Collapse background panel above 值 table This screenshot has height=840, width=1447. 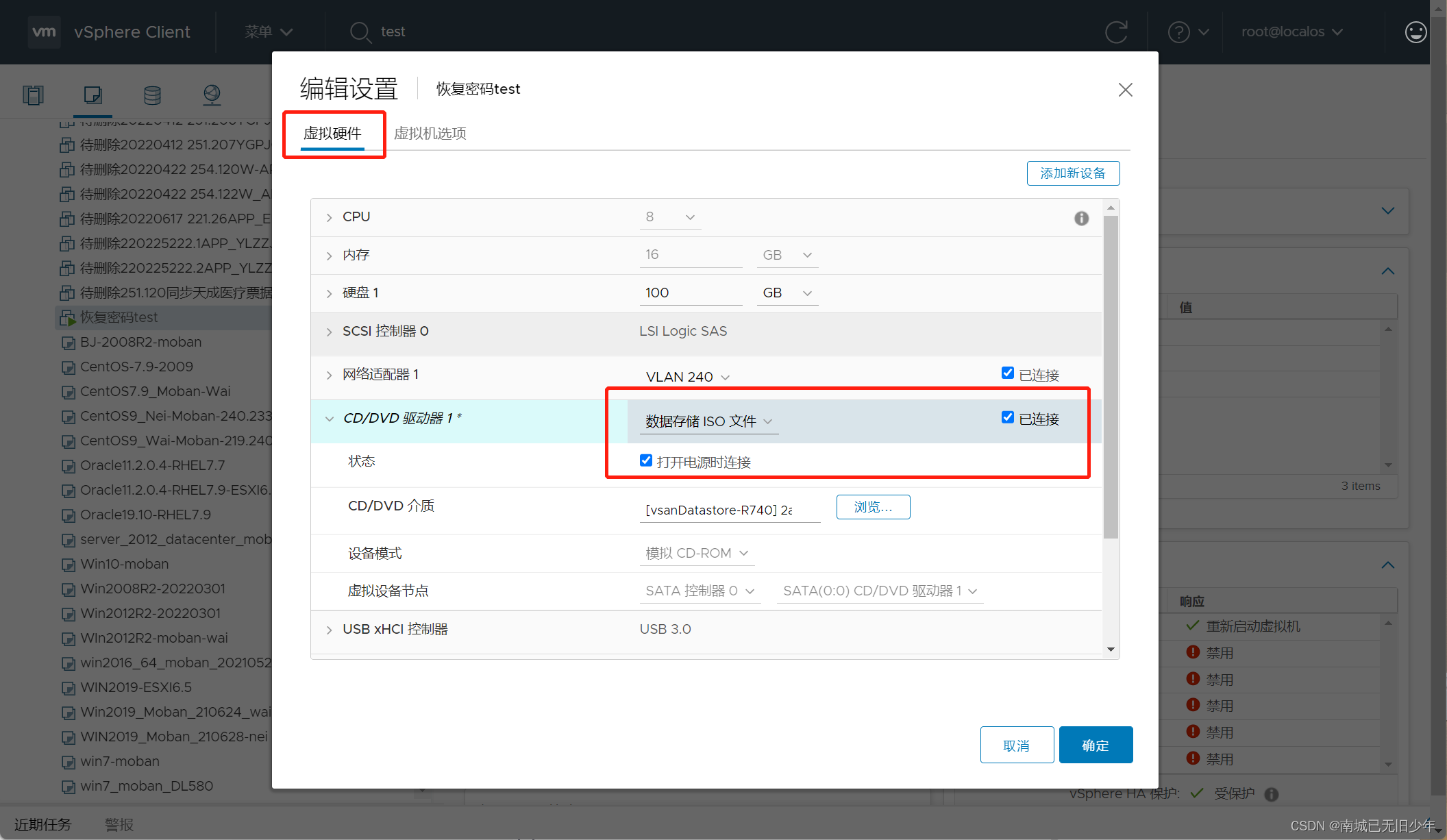[x=1387, y=271]
